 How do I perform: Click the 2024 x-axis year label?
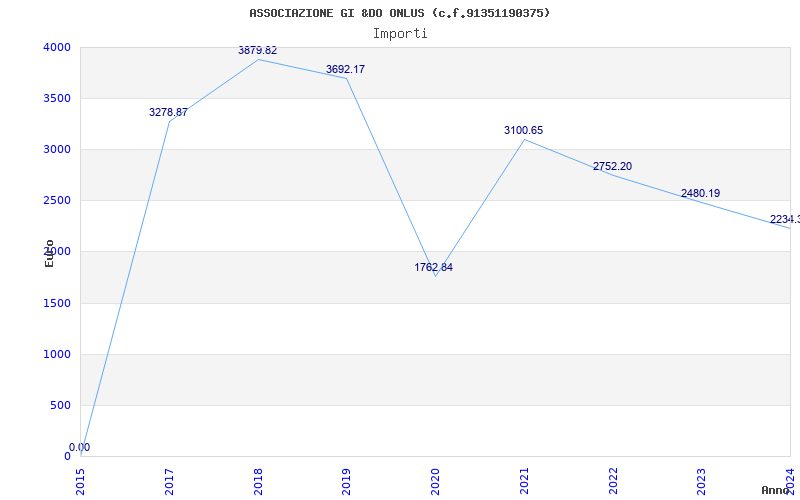coord(790,481)
